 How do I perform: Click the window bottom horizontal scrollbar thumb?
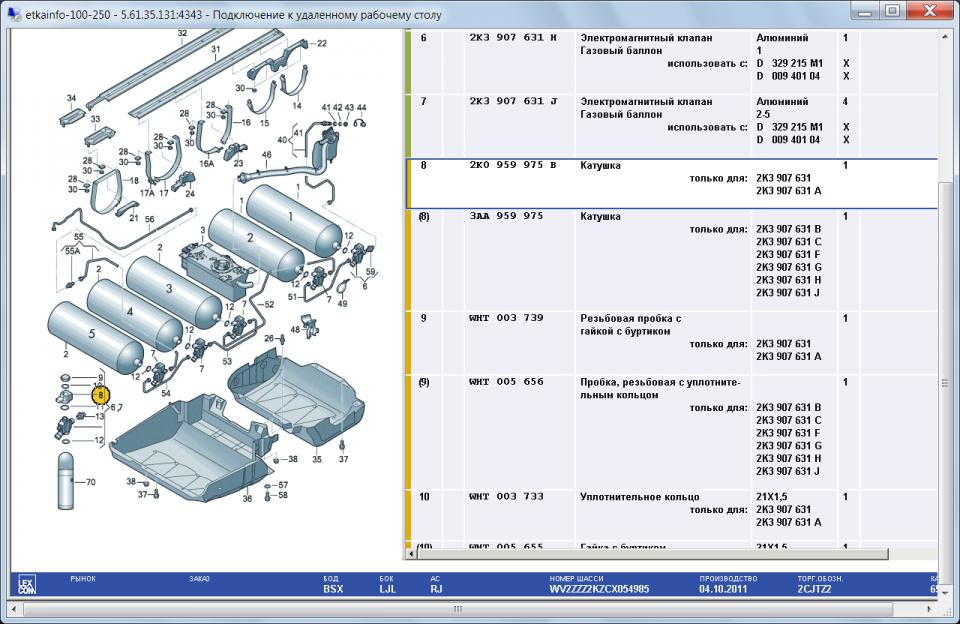pyautogui.click(x=457, y=609)
